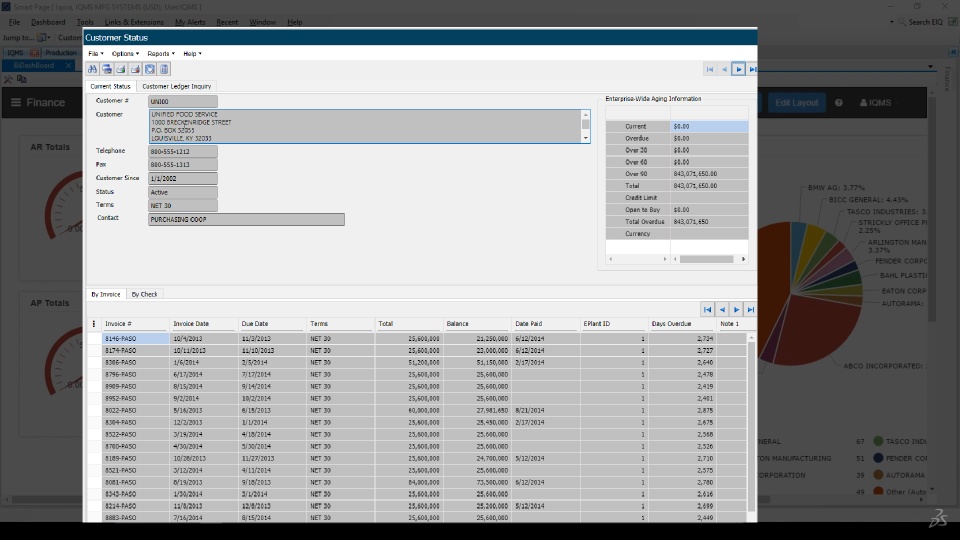This screenshot has width=960, height=540.
Task: Jump to last invoice in grid navigator
Action: [x=751, y=310]
